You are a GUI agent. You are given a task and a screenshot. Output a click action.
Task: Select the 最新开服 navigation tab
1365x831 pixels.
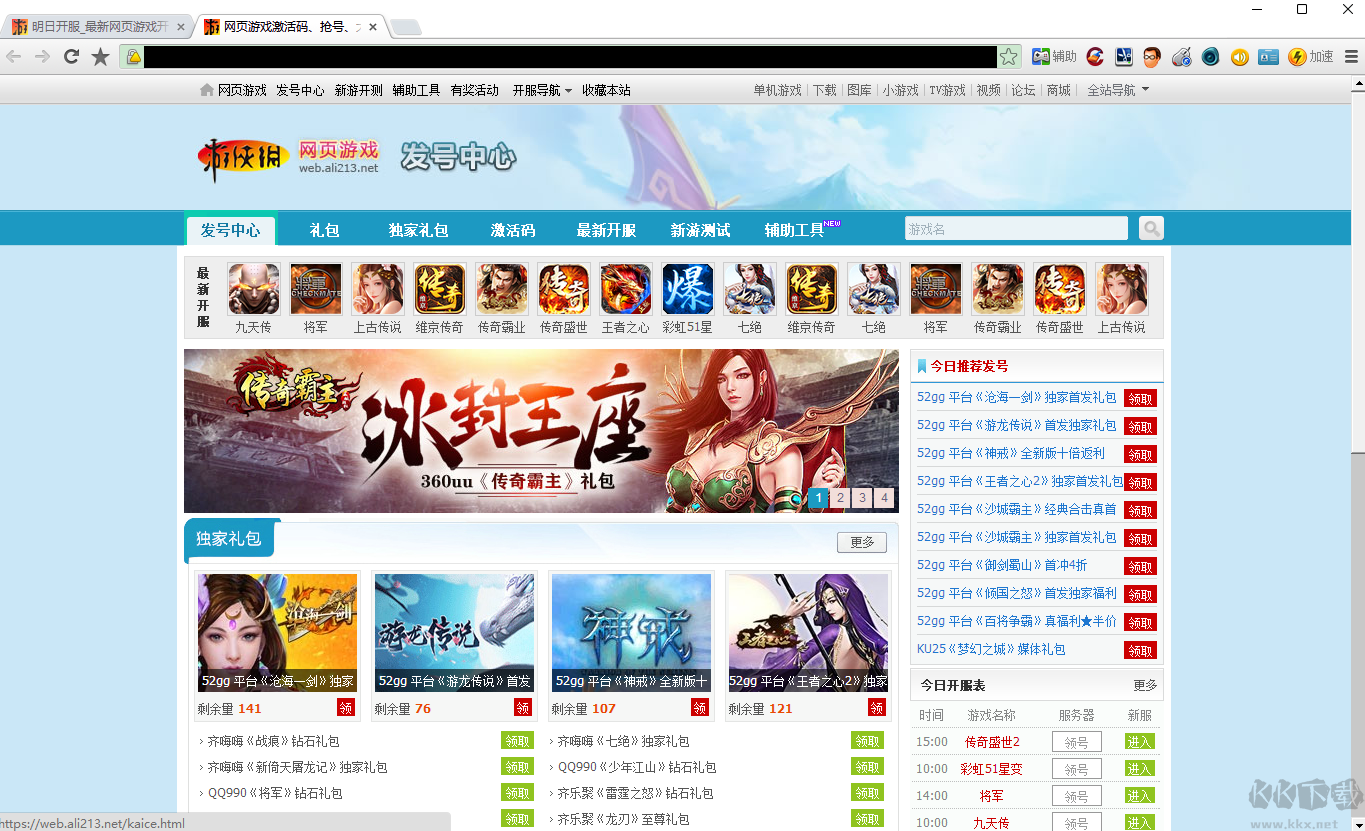[x=606, y=230]
